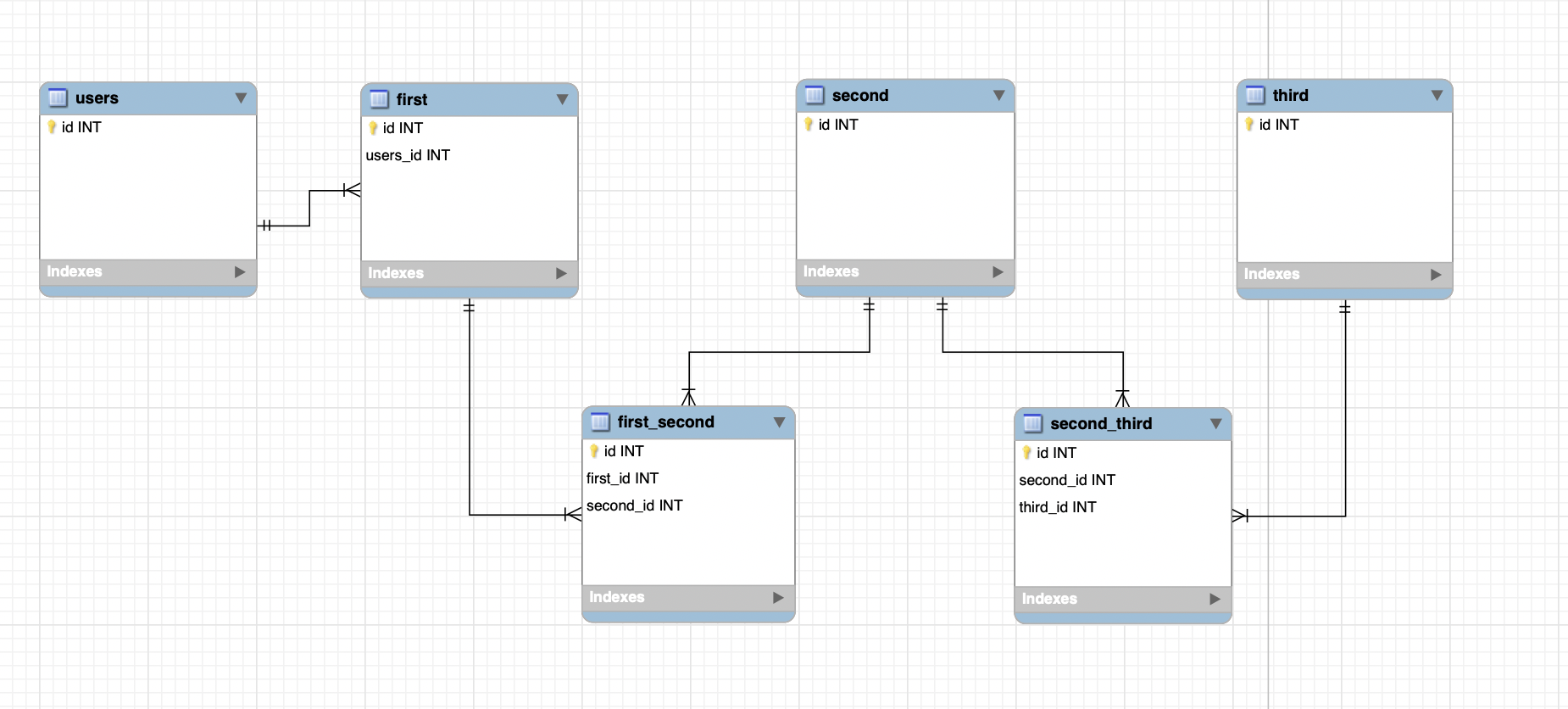Expand Indexes section of first table

click(561, 274)
